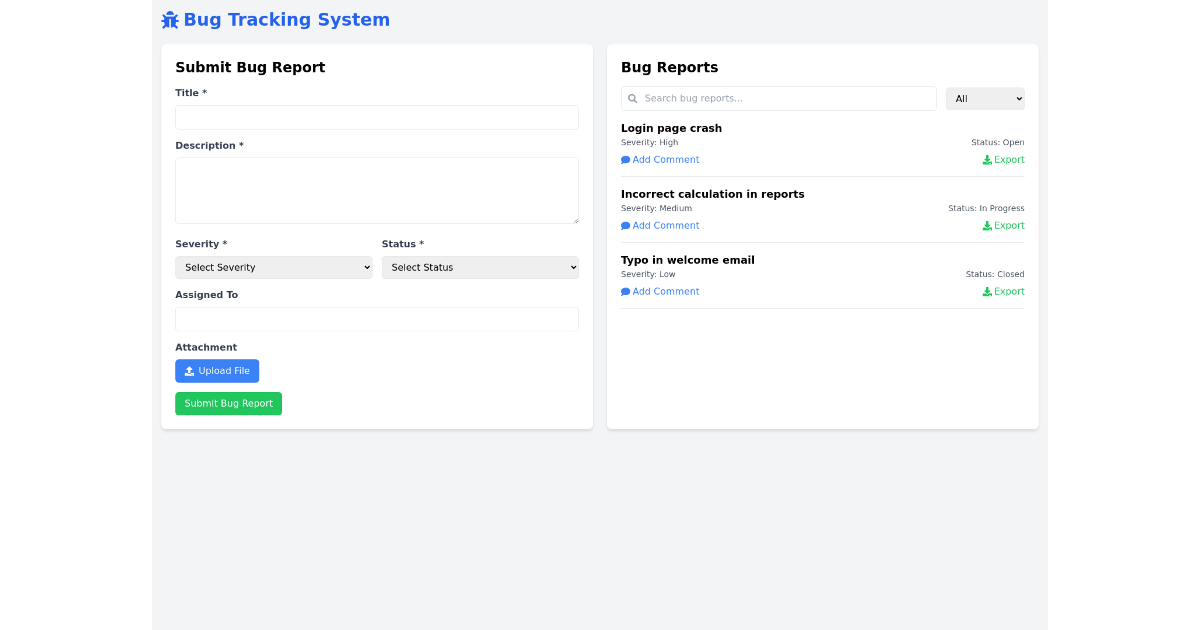Click the Submit Bug Report button
This screenshot has width=1200, height=630.
click(228, 403)
